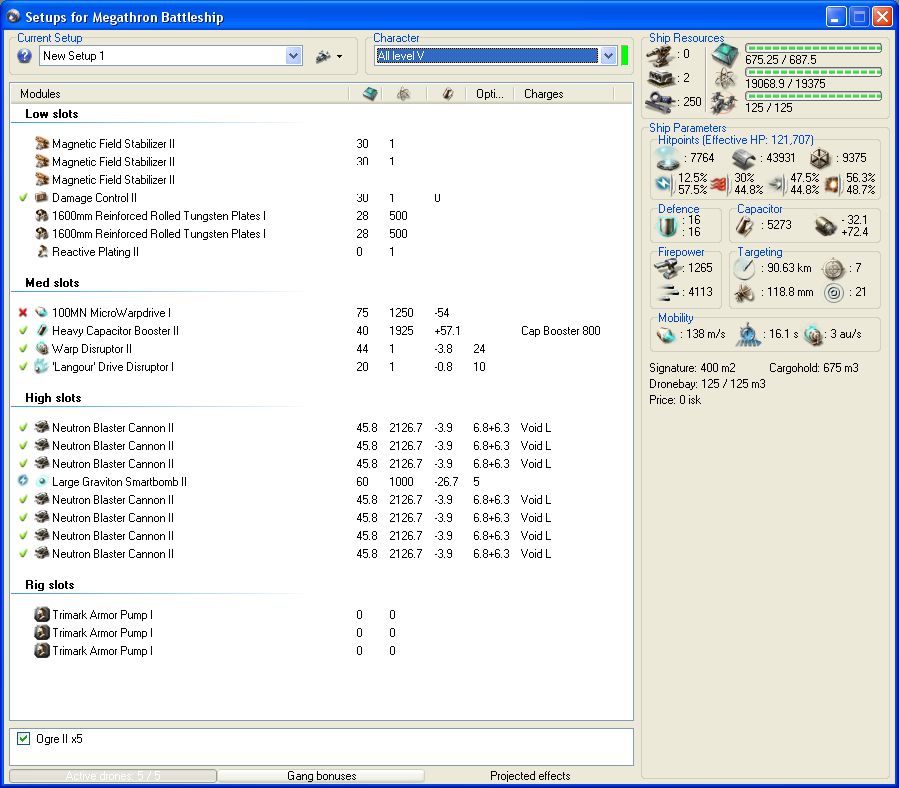Select the Low slots group header
Viewport: 899px width, 788px height.
point(52,114)
